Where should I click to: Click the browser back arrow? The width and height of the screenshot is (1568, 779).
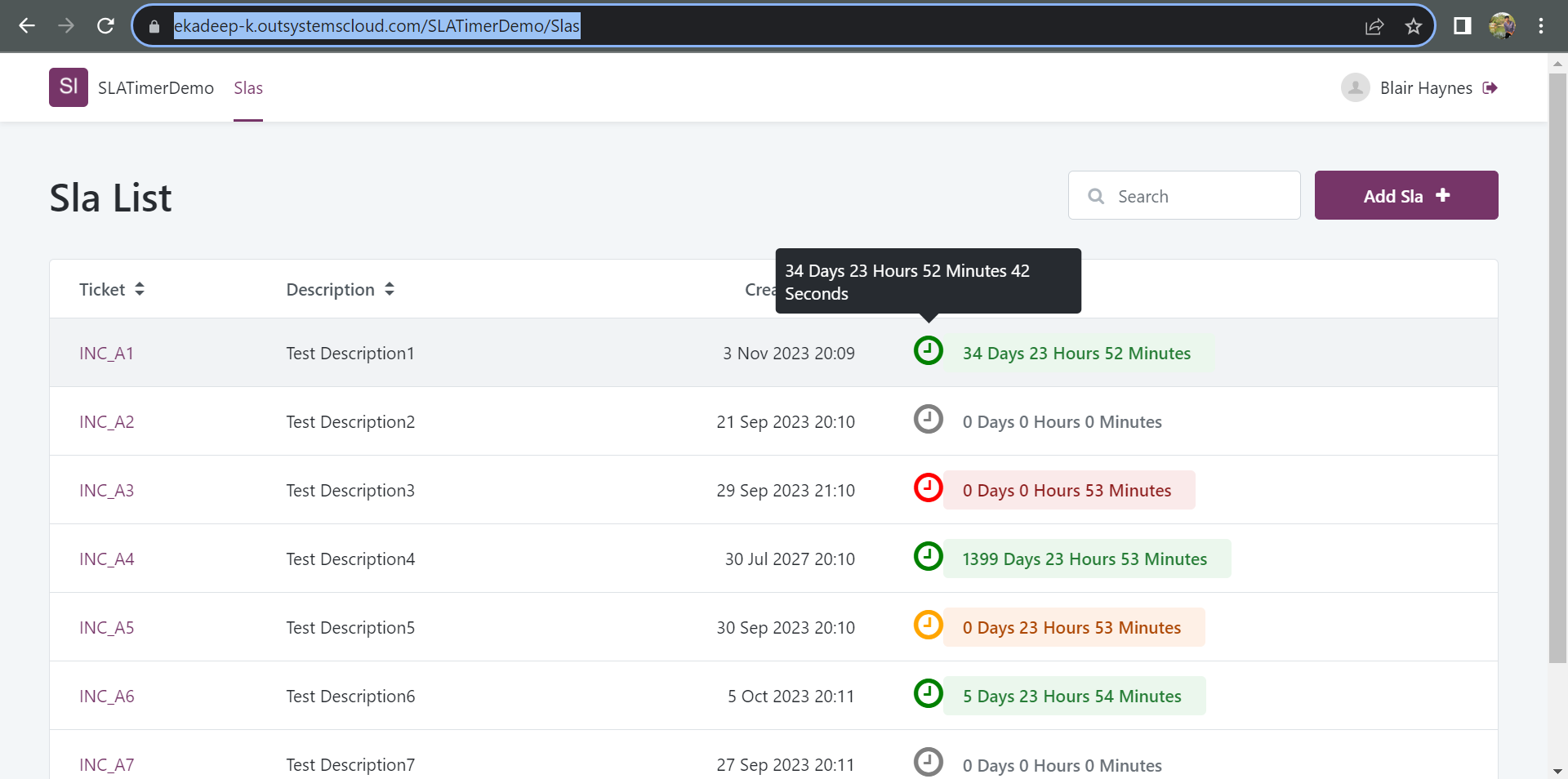coord(27,26)
